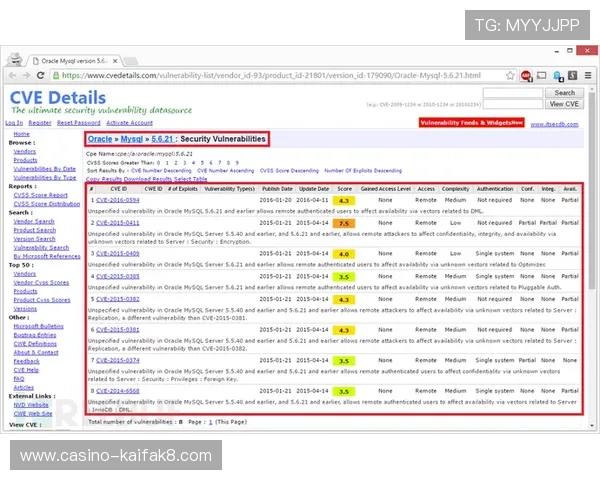Open Vulnerabilities By Date in sidebar
Viewport: 600px width, 480px height.
[44, 169]
